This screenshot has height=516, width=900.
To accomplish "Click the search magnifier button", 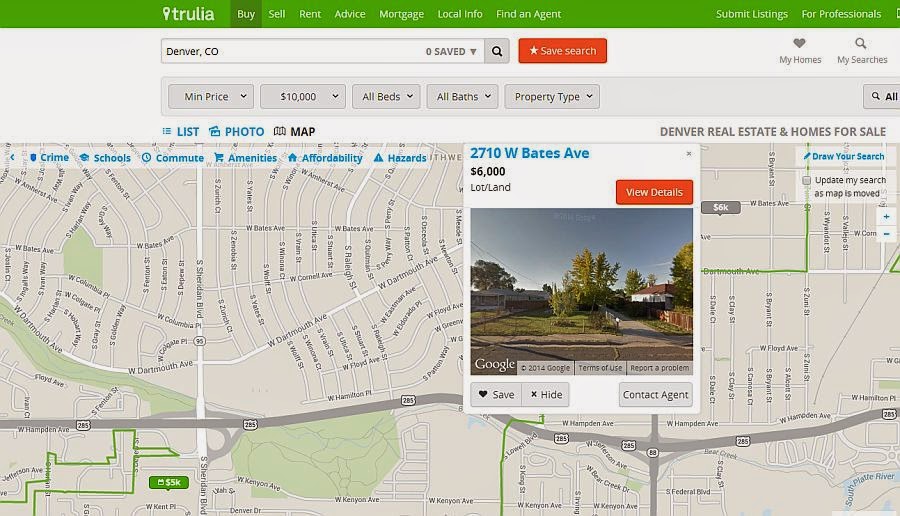I will 497,51.
